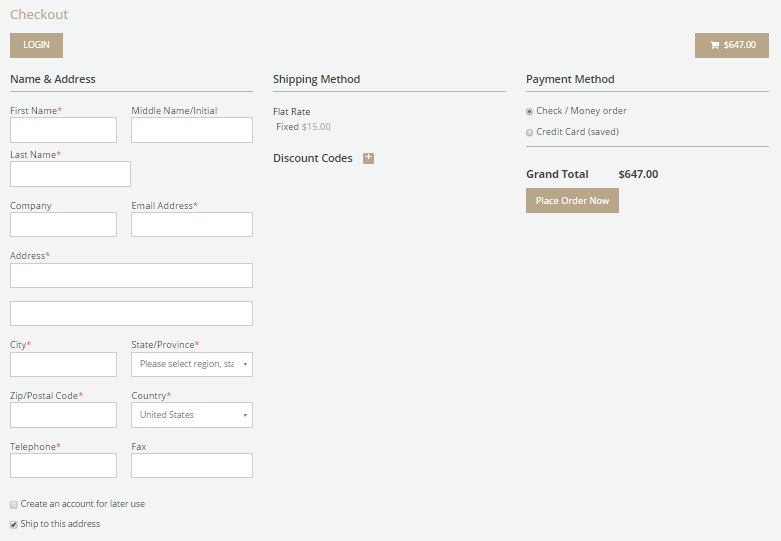Click into the Fax field
The image size is (781, 541).
192,466
